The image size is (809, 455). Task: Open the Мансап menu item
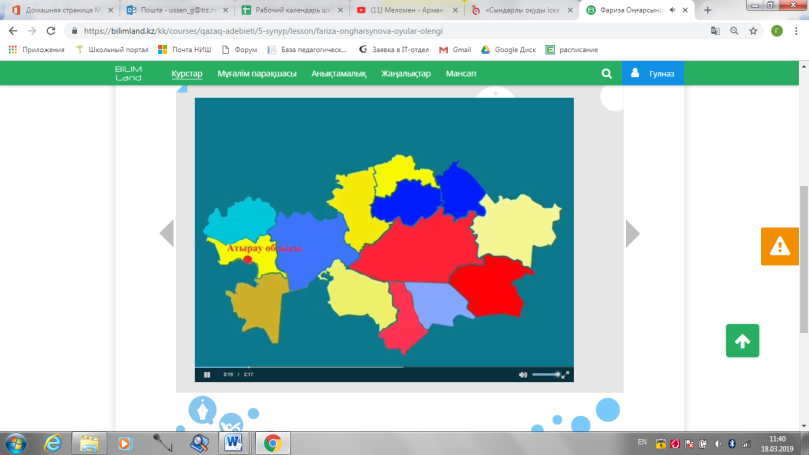click(x=461, y=73)
